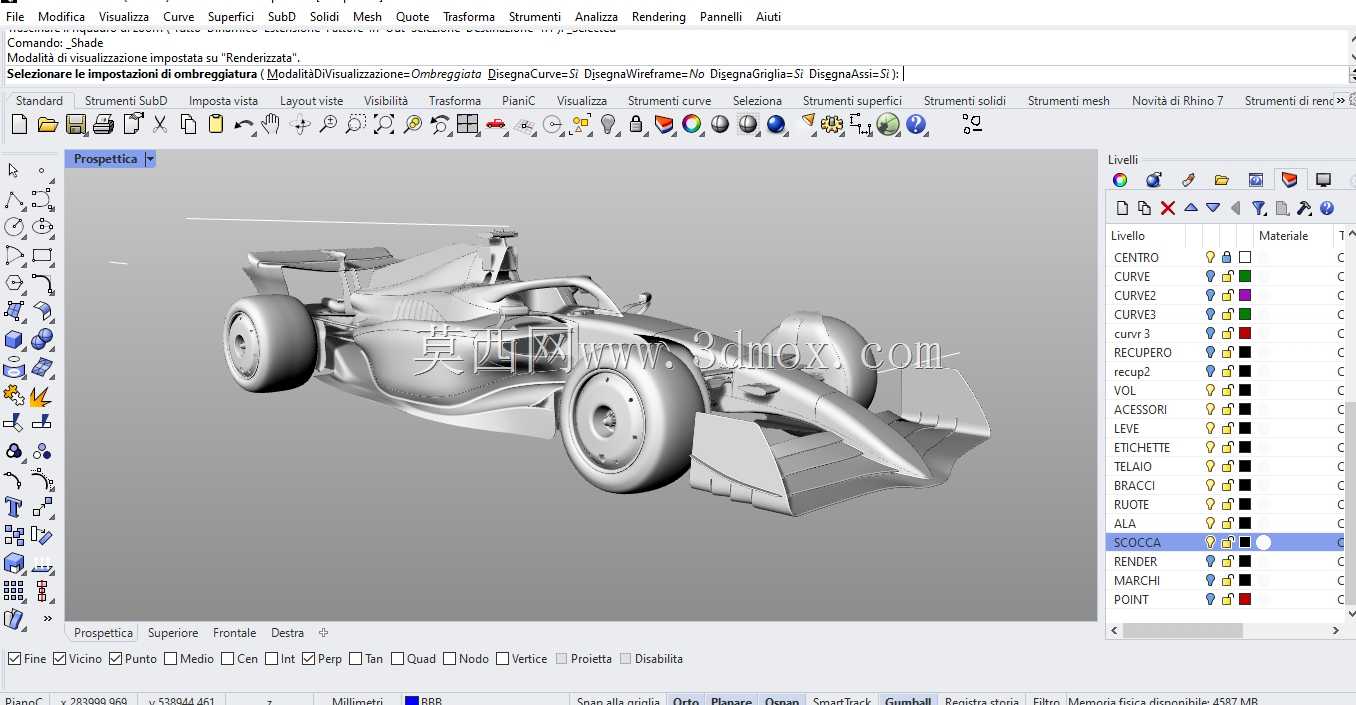Open the Rendering menu
The height and width of the screenshot is (705, 1356).
coord(659,17)
